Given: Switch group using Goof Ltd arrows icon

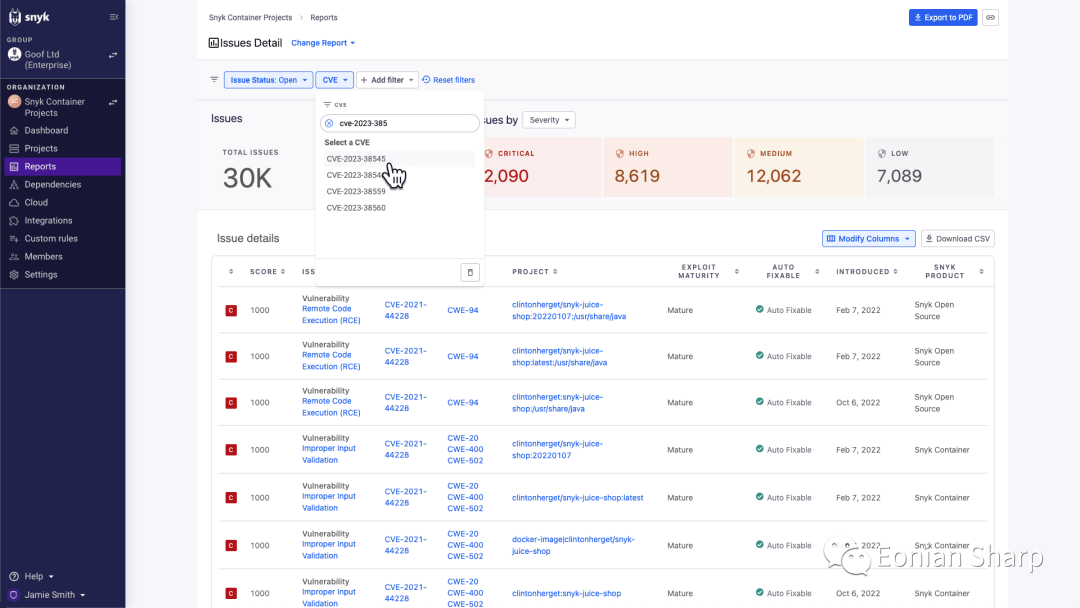Looking at the screenshot, I should (113, 55).
